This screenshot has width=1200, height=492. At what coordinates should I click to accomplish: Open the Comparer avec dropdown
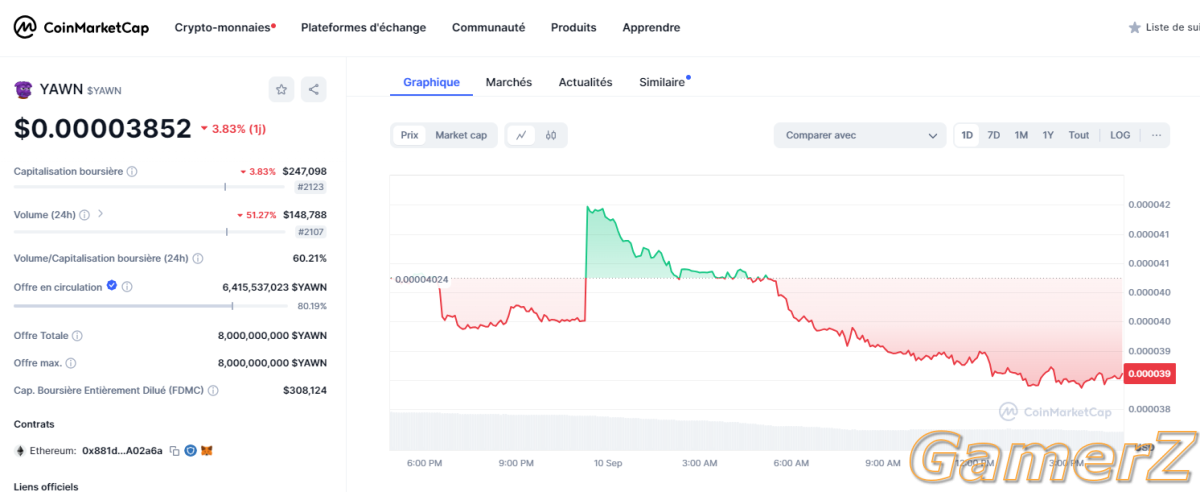point(860,135)
